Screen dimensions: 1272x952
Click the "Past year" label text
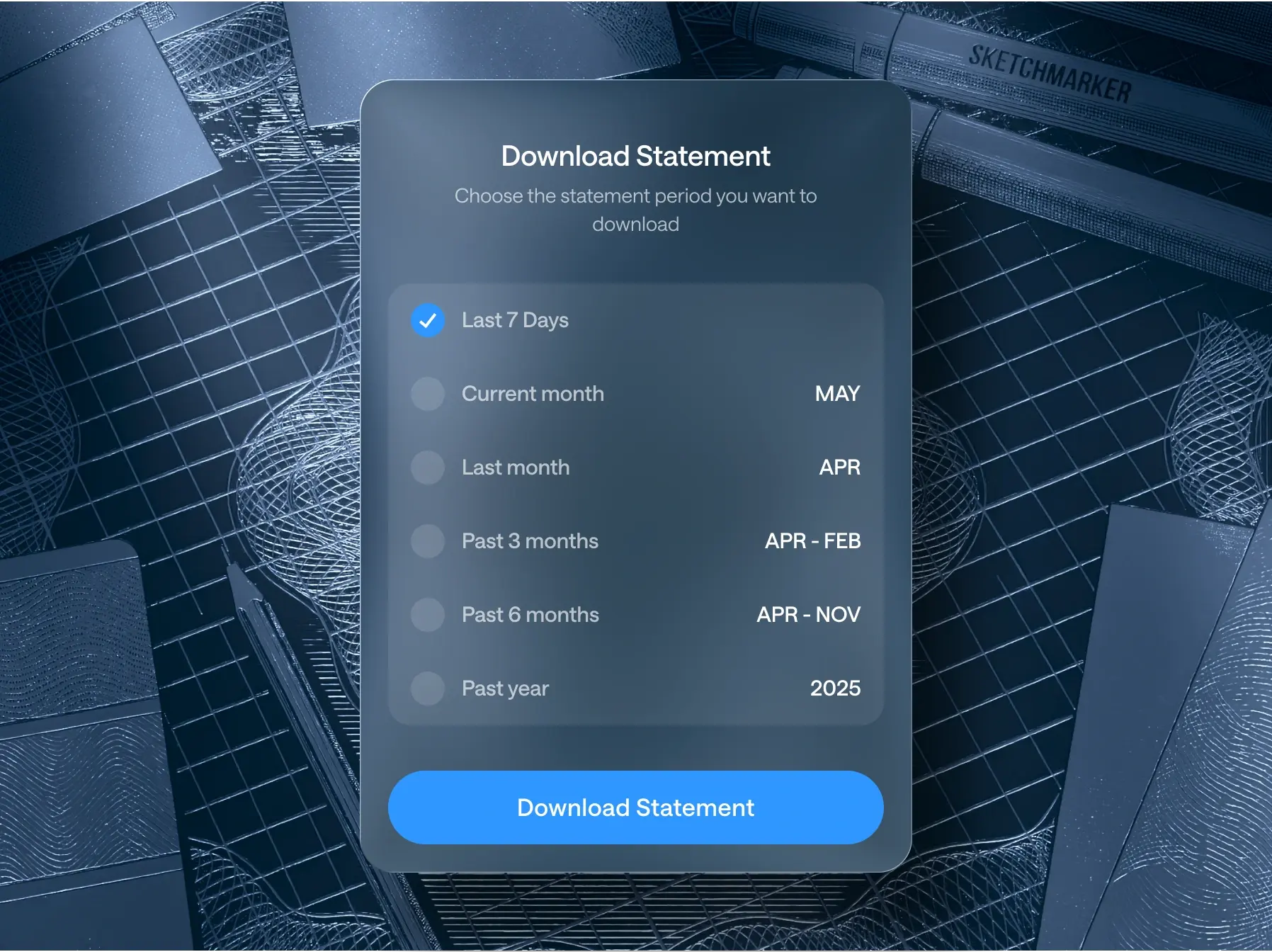click(505, 688)
